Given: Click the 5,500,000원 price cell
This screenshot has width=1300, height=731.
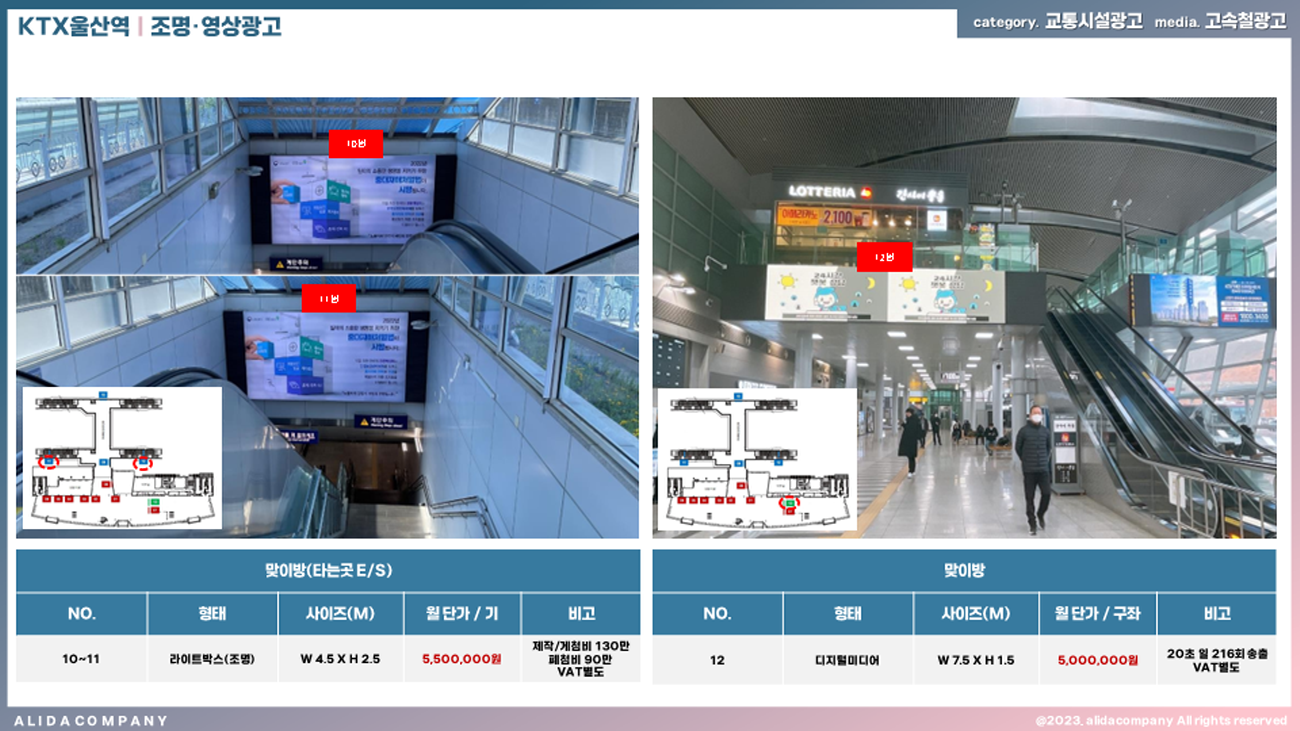Looking at the screenshot, I should click(x=462, y=659).
